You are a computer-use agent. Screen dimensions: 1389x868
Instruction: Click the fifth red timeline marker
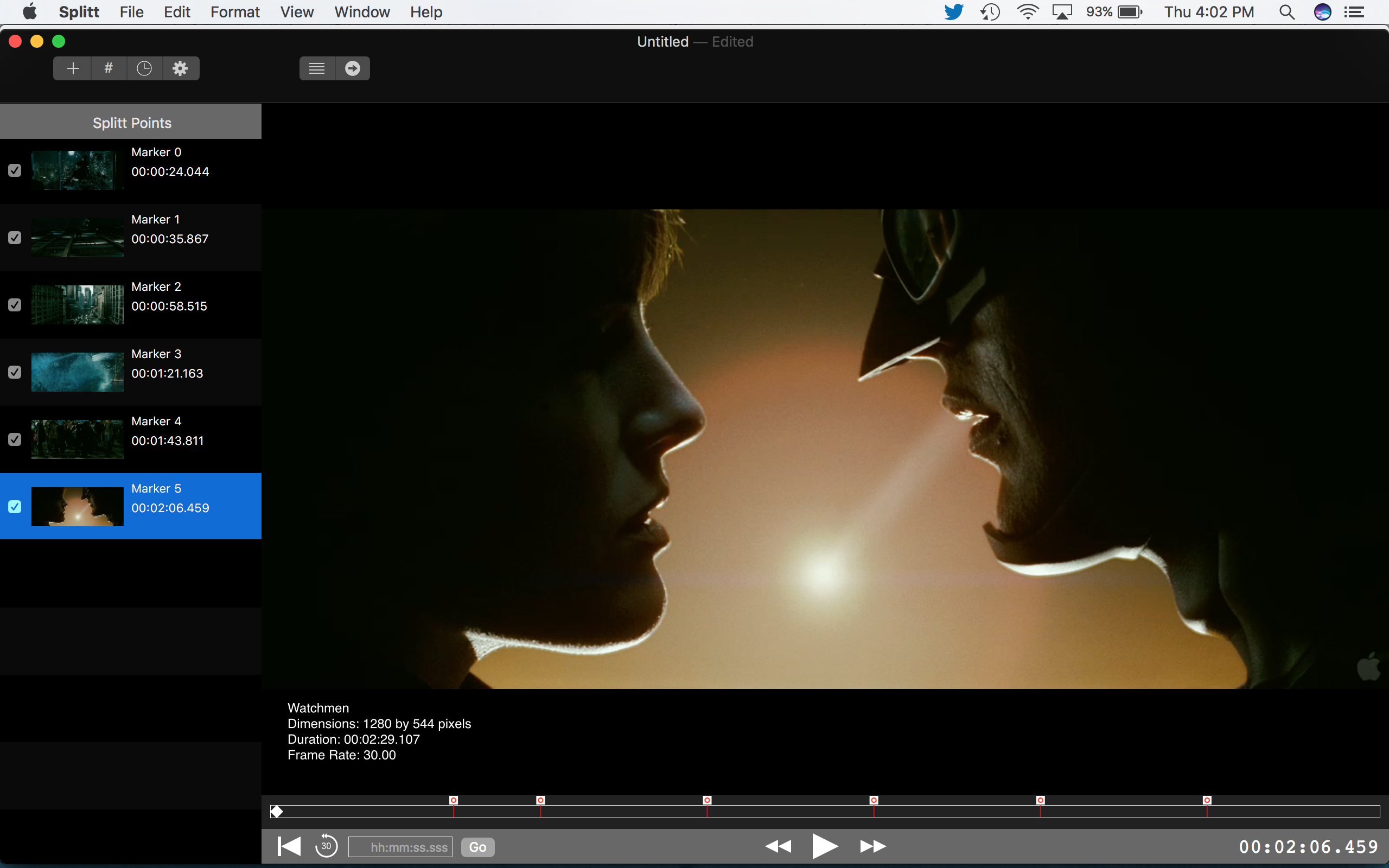tap(1040, 800)
